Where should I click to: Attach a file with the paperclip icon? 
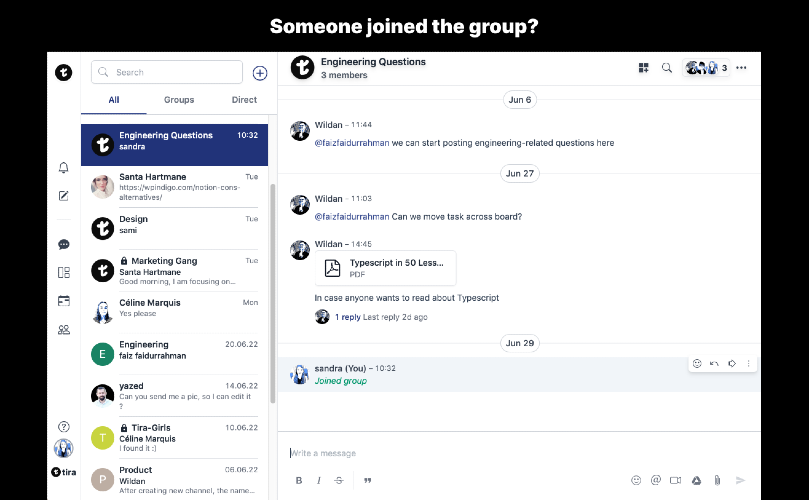pos(717,480)
